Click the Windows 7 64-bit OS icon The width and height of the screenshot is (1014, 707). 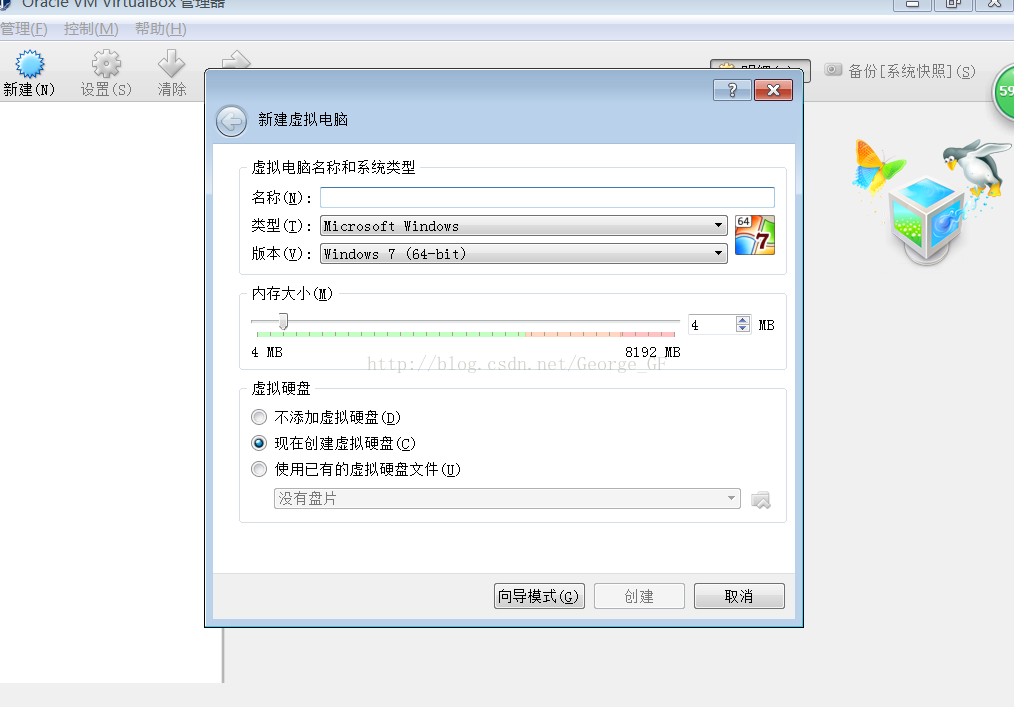tap(755, 235)
